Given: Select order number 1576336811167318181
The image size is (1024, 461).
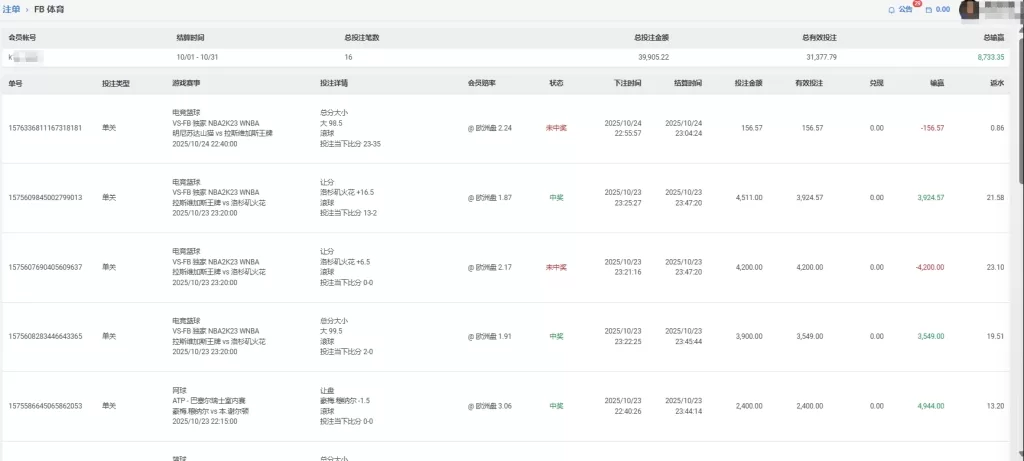Looking at the screenshot, I should click(x=45, y=128).
